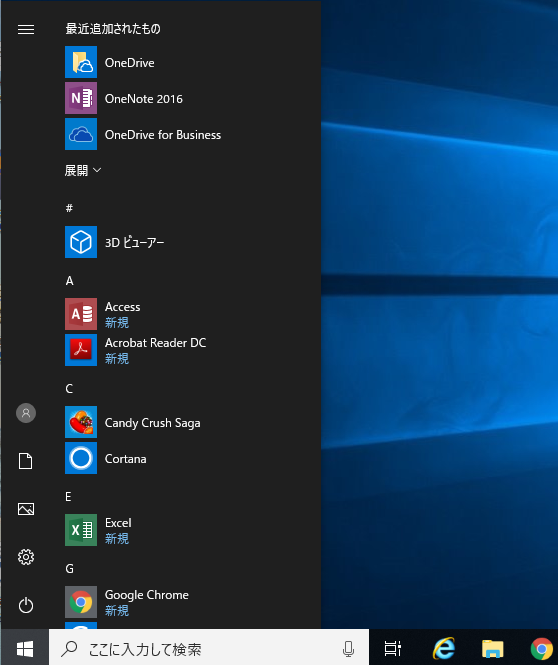Viewport: 558px width, 665px height.
Task: Activate the microphone in search box
Action: [x=349, y=648]
